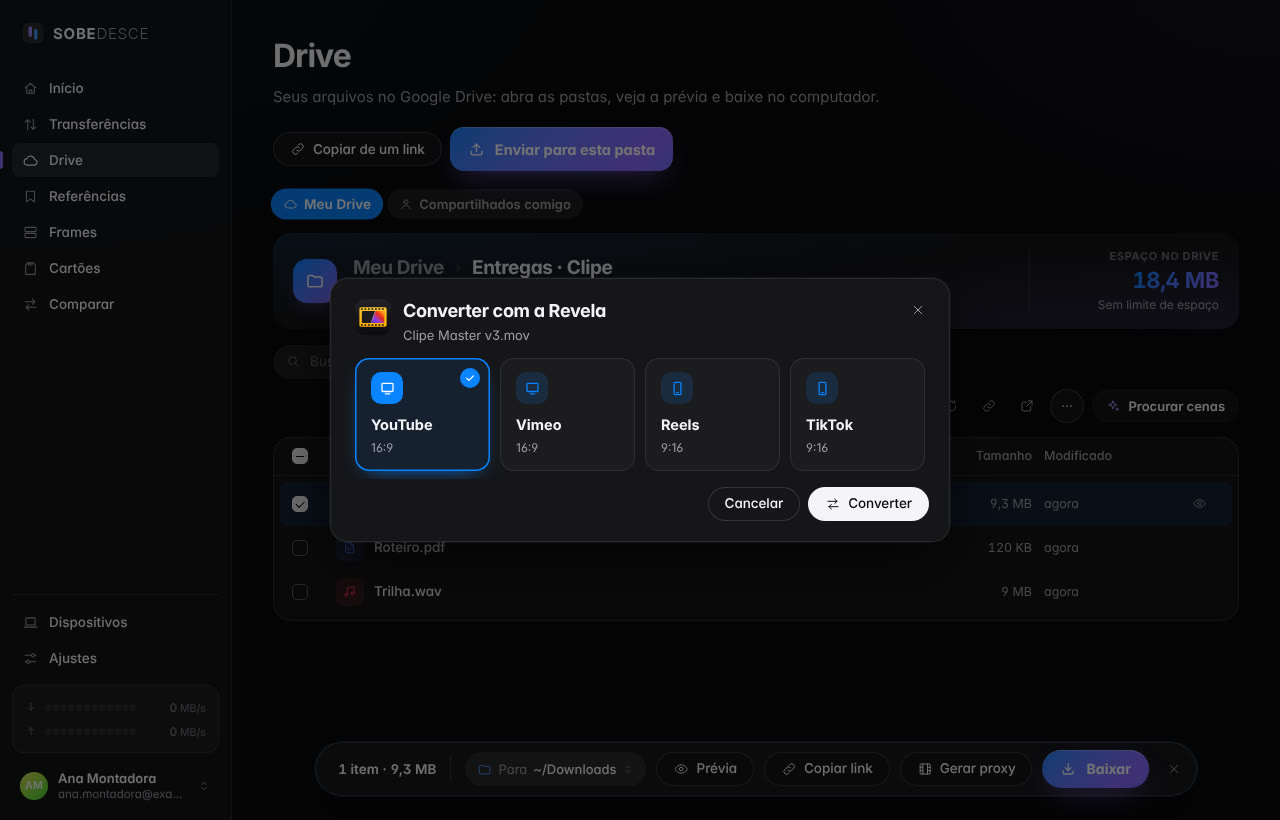1280x820 pixels.
Task: Open the Para ~/Downloads destination dropdown
Action: (x=555, y=769)
